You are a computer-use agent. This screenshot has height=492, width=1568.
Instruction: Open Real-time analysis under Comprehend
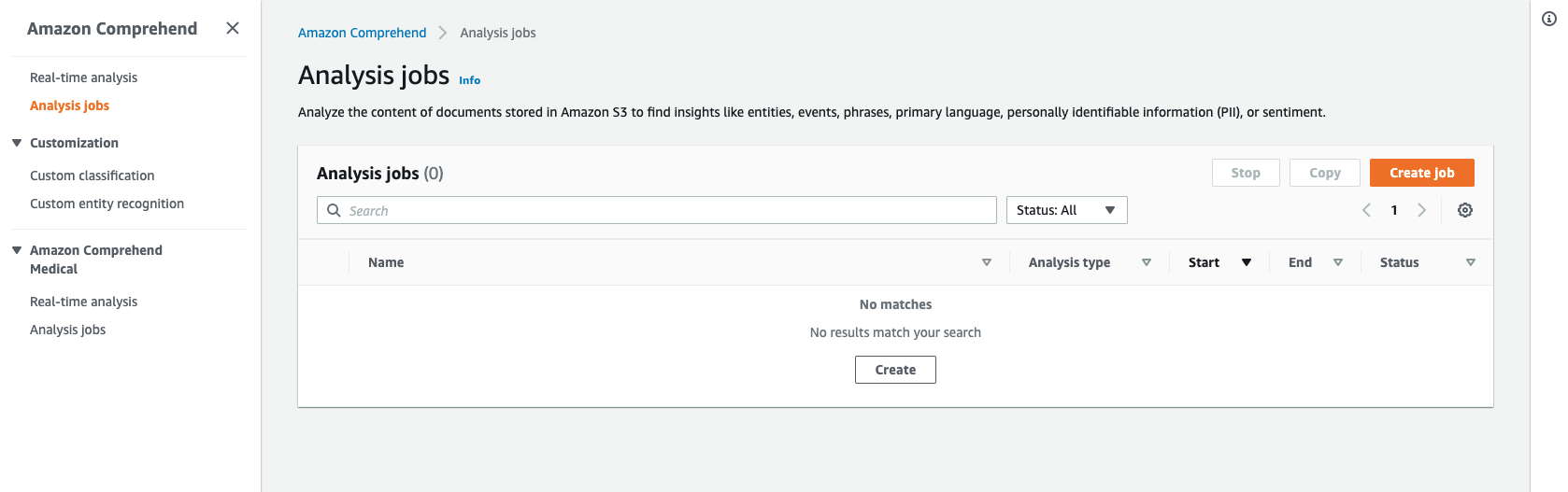(83, 77)
